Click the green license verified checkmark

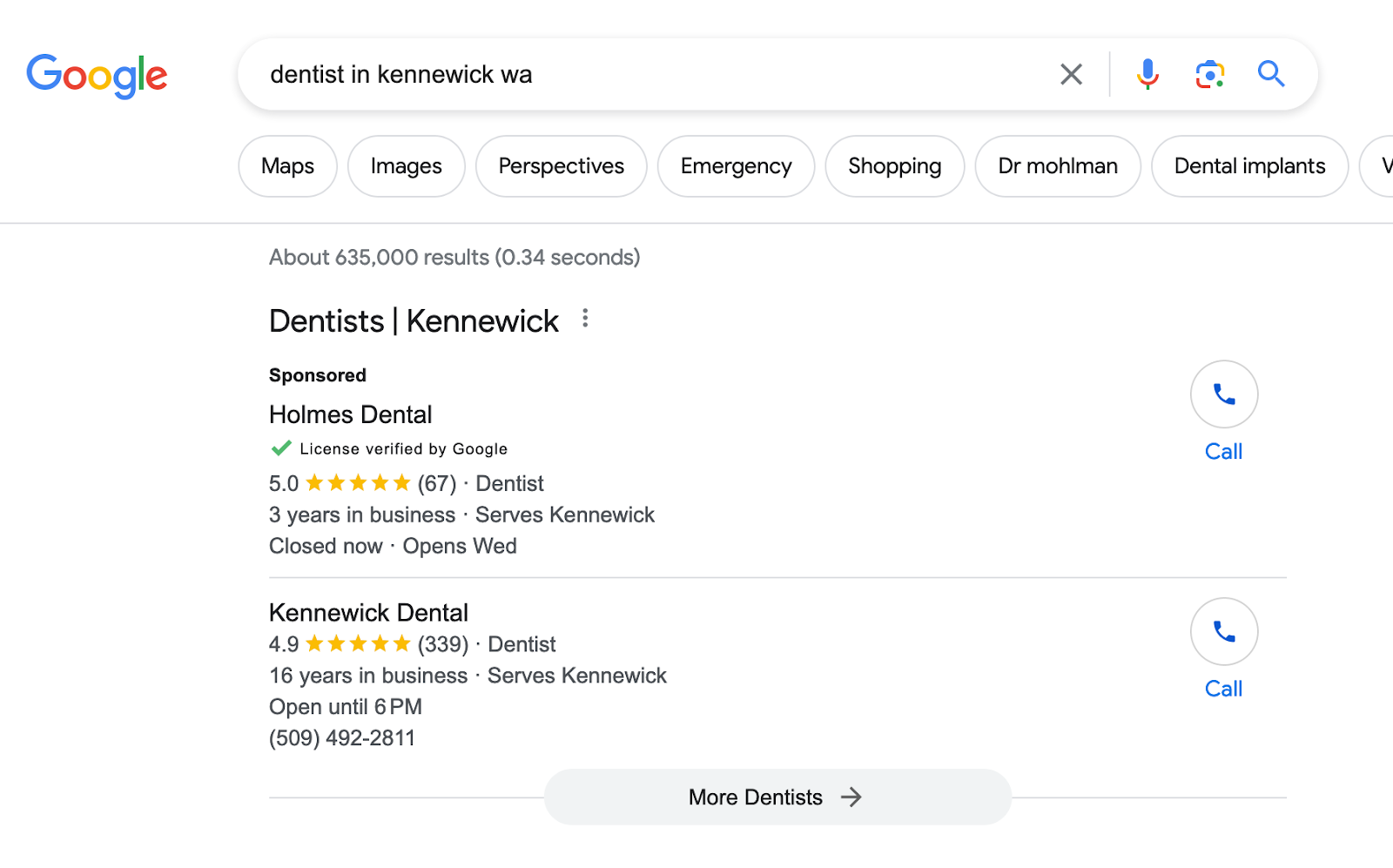click(x=281, y=448)
